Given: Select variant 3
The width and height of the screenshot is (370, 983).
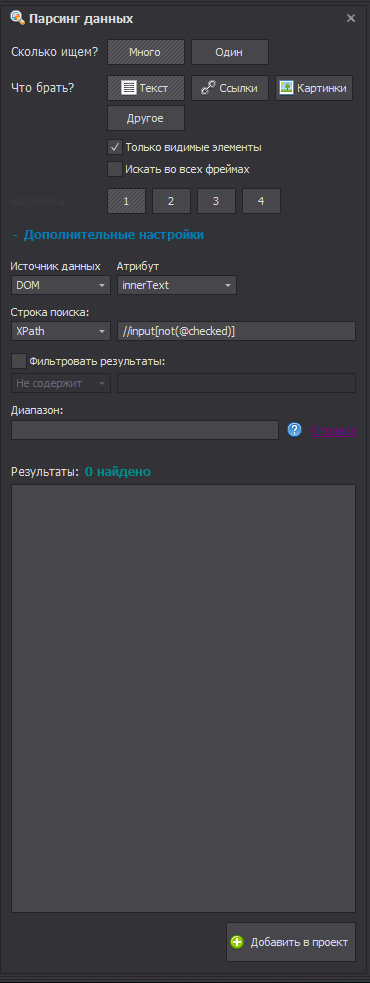Looking at the screenshot, I should click(x=216, y=201).
